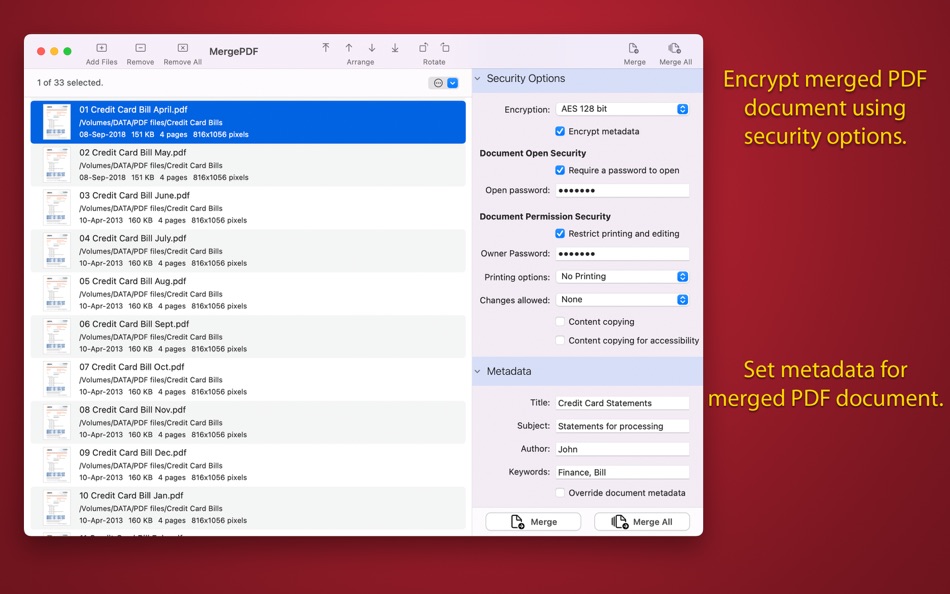Click the yellow minimize window button
The height and width of the screenshot is (594, 950).
[x=54, y=52]
